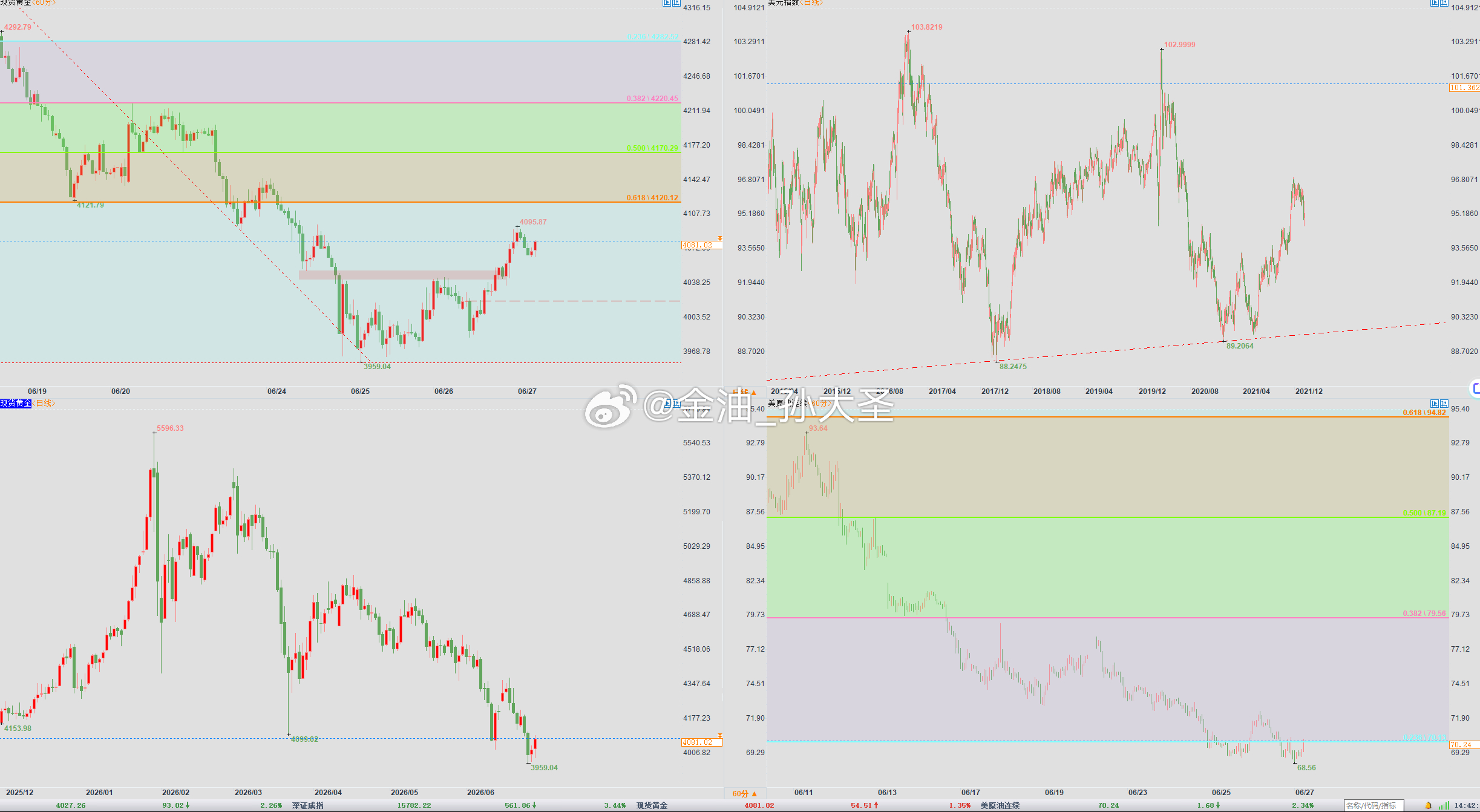Click the 06/25 date on gold 60-minute axis
This screenshot has height=812, width=1480.
[x=360, y=391]
